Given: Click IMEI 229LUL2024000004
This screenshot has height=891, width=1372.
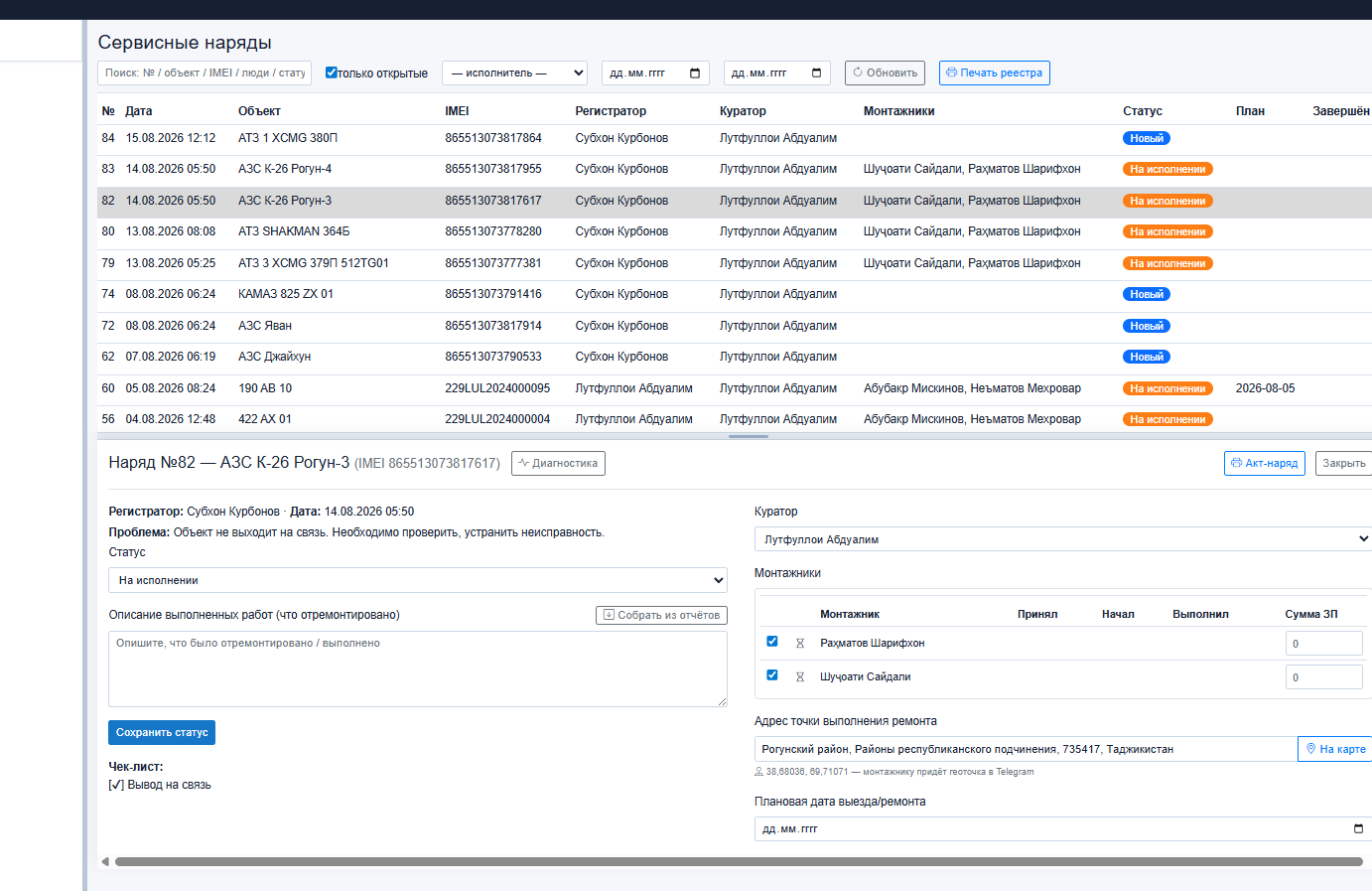Looking at the screenshot, I should click(x=497, y=420).
